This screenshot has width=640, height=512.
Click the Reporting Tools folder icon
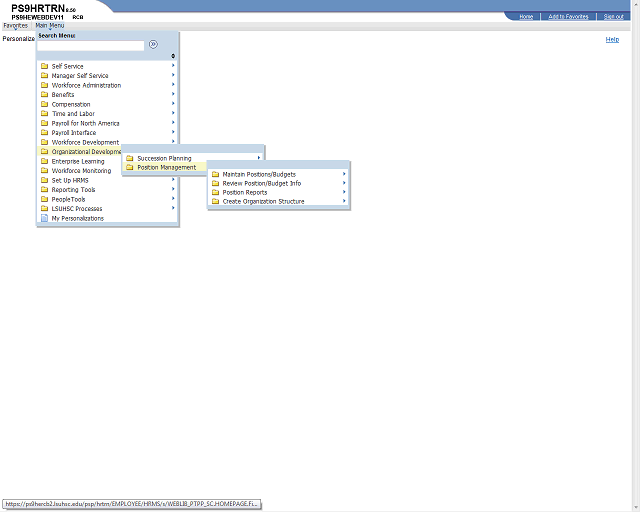[44, 189]
